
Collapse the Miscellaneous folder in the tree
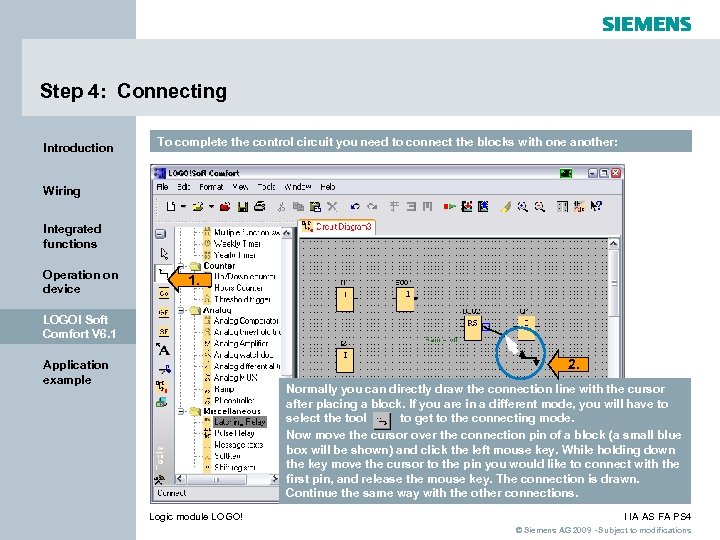pos(181,411)
